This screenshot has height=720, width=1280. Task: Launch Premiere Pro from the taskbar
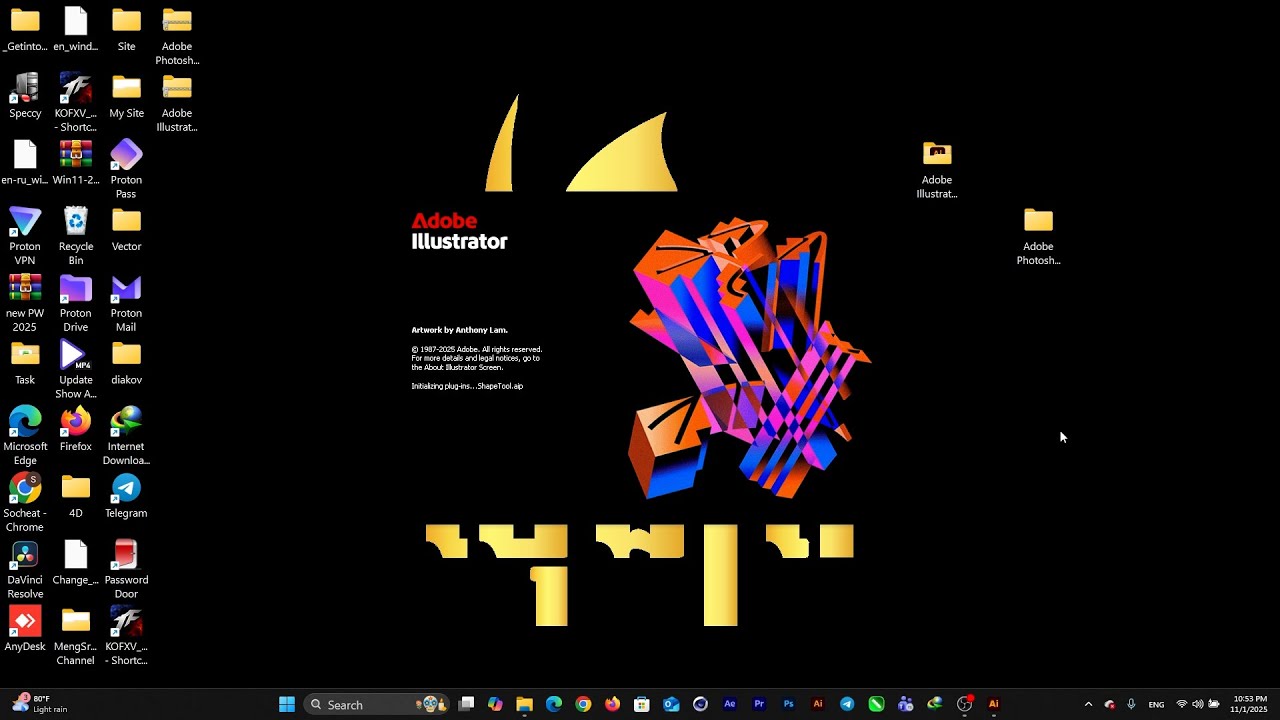pos(759,704)
